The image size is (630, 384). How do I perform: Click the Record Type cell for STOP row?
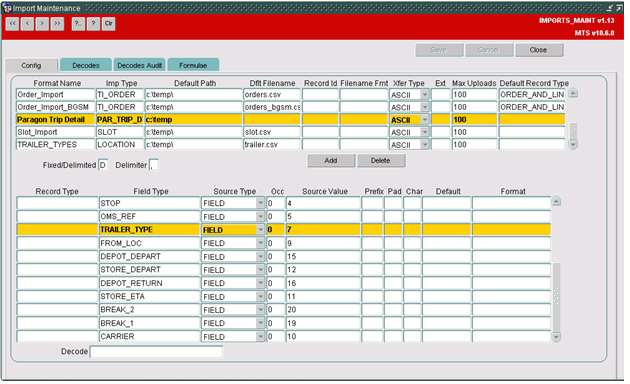(57, 203)
